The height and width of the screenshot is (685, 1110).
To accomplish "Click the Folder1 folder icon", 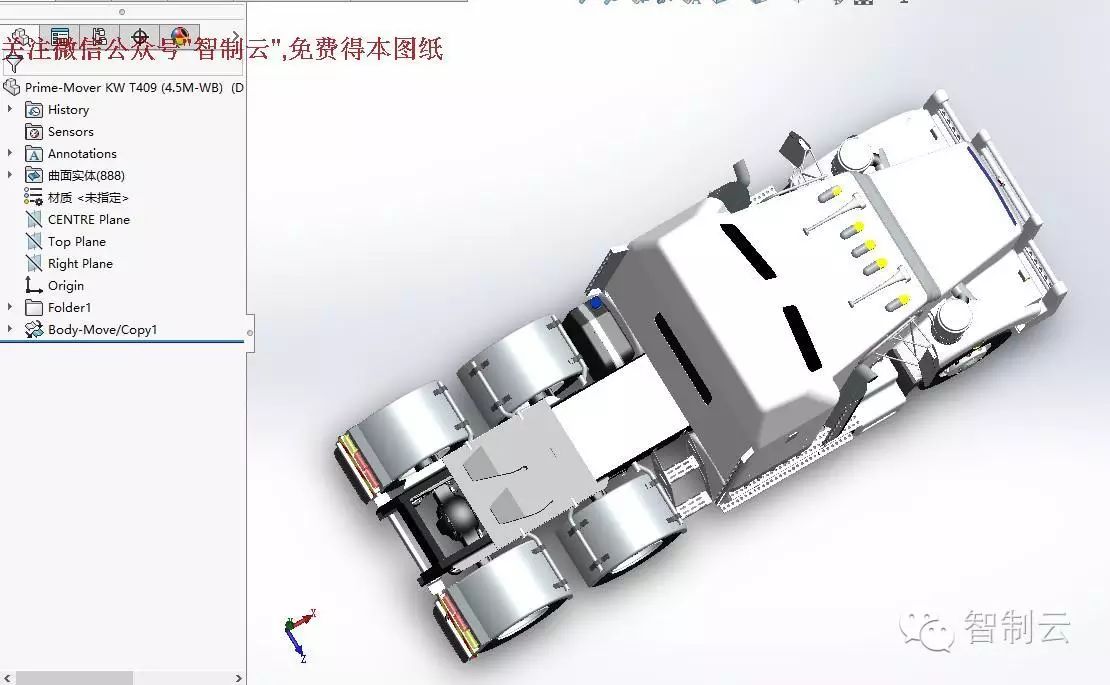I will (33, 307).
